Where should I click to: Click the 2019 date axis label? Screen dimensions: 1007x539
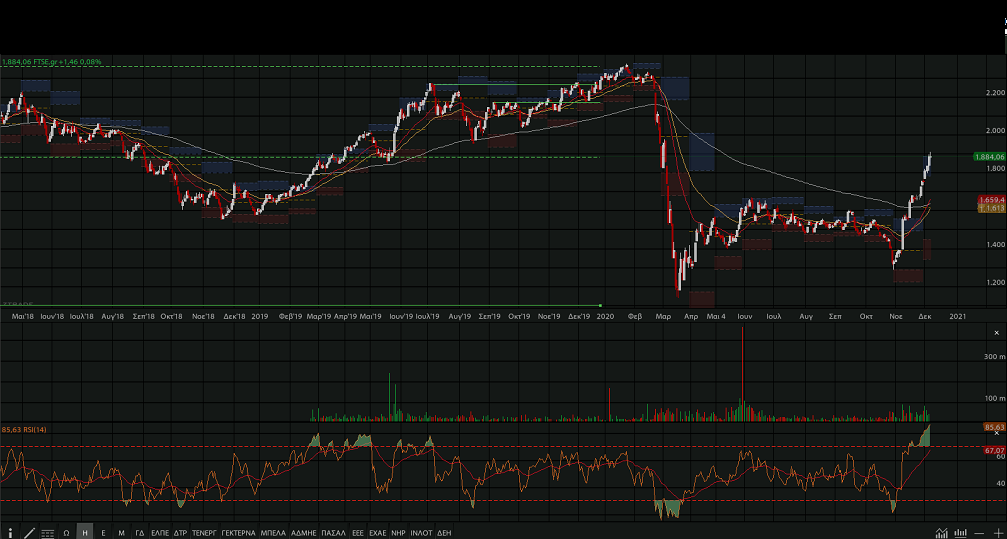pos(259,317)
